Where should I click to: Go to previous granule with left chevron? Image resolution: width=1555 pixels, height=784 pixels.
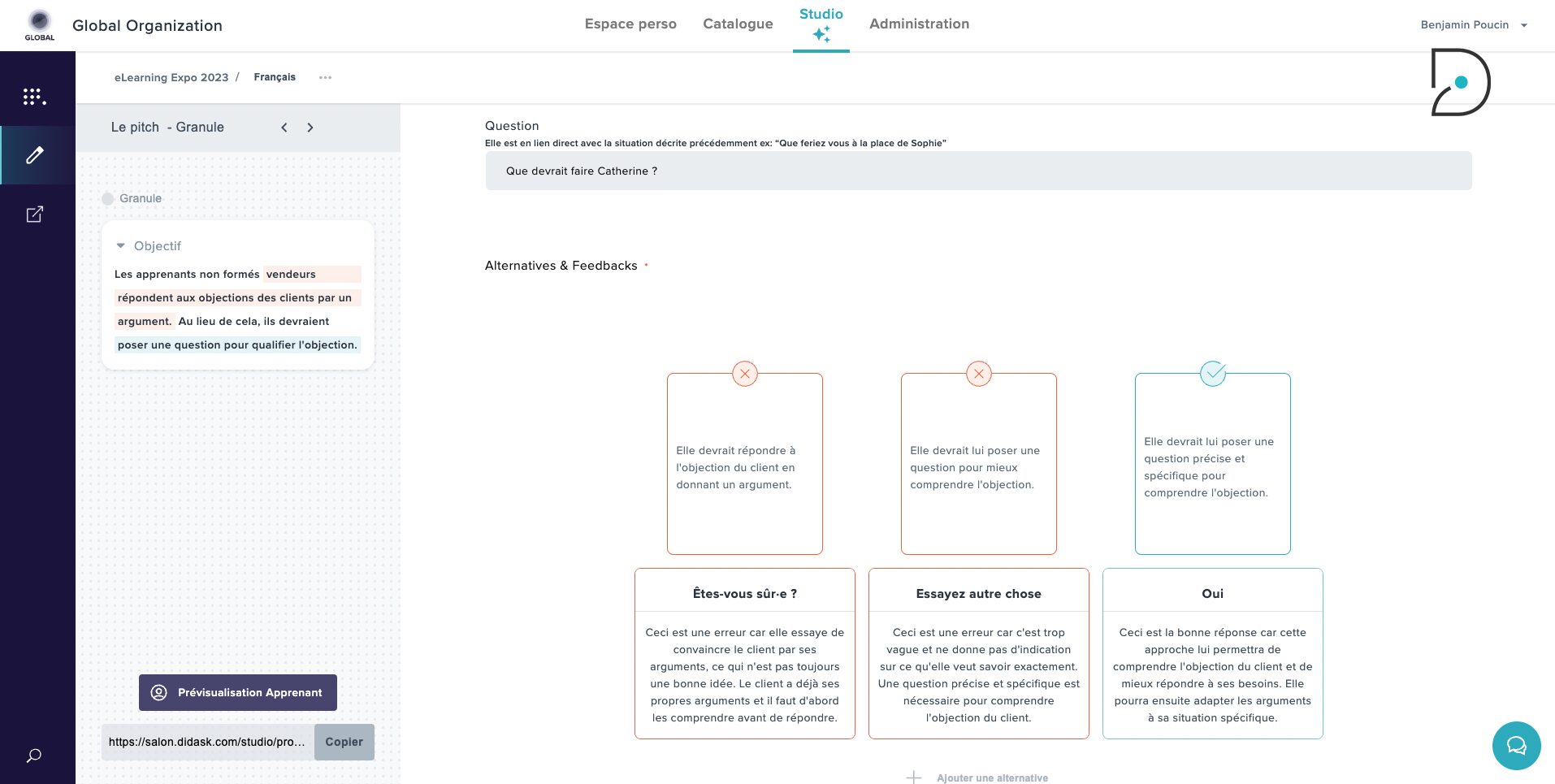click(x=284, y=128)
